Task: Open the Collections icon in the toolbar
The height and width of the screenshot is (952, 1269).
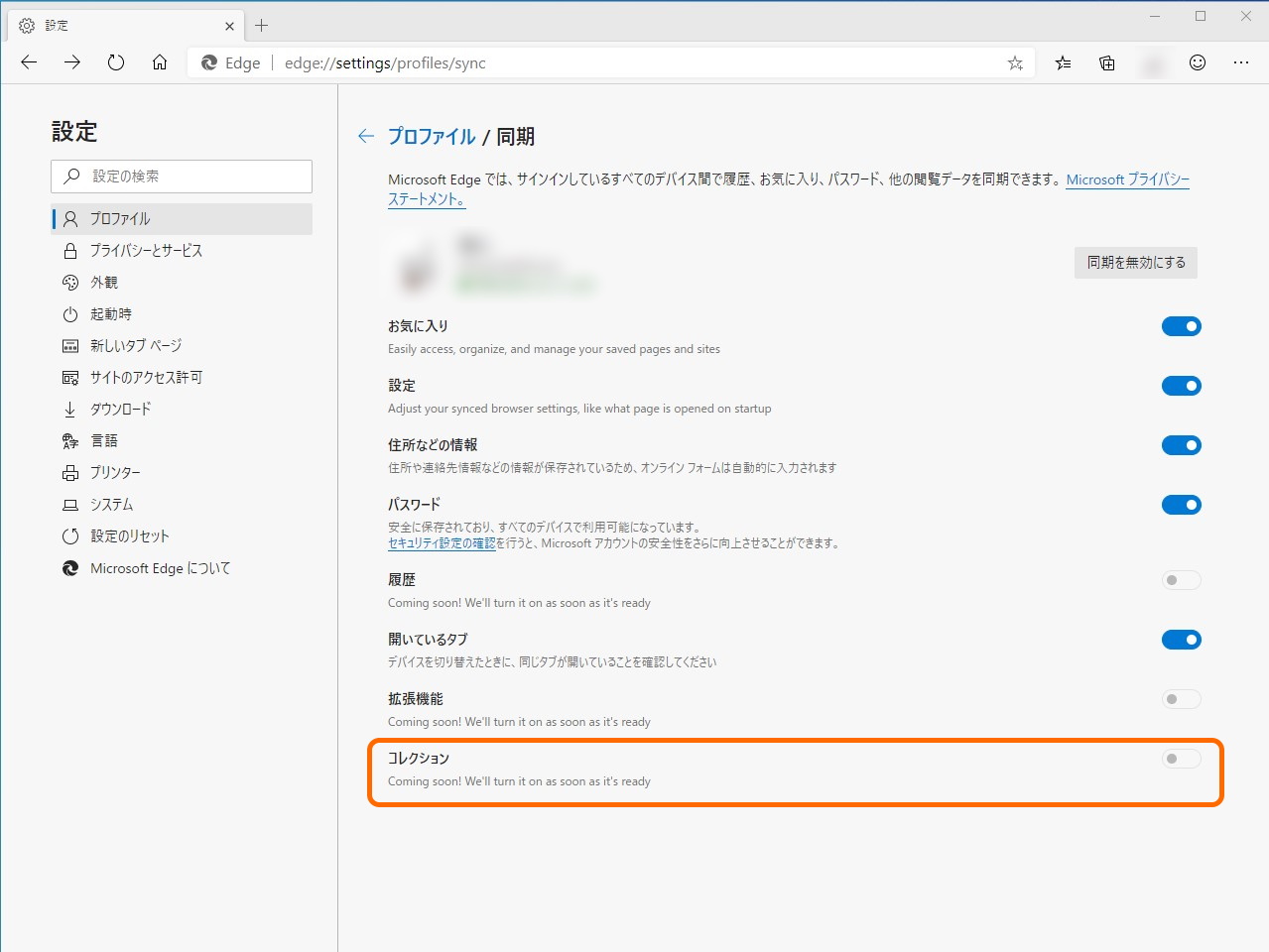Action: click(x=1106, y=62)
